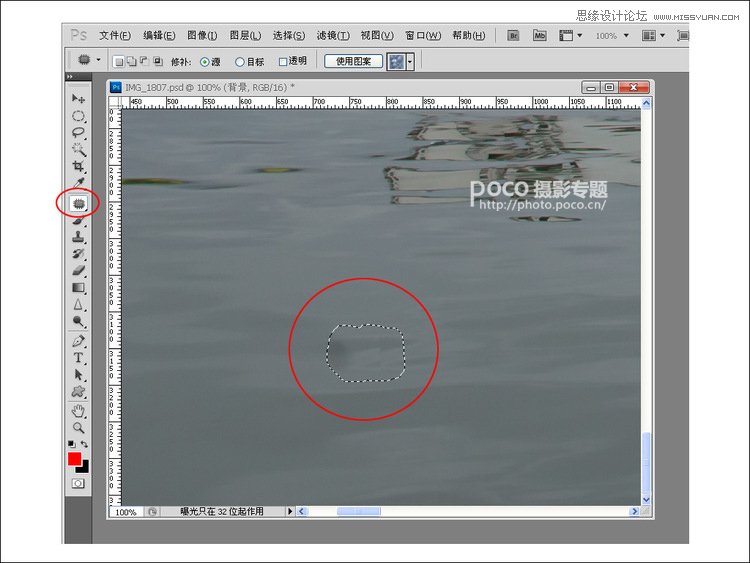750x563 pixels.
Task: Click the 使用图案 button
Action: click(353, 61)
